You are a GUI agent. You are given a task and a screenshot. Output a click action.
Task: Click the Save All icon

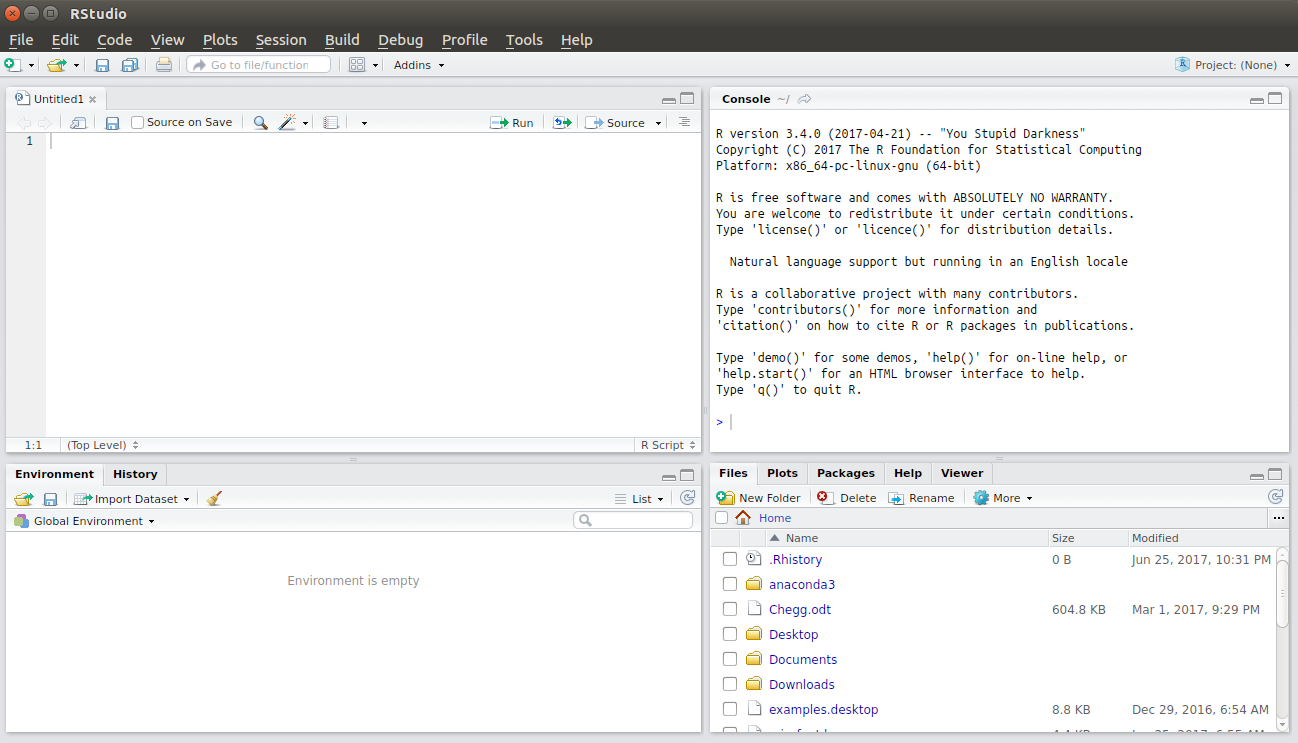(129, 65)
